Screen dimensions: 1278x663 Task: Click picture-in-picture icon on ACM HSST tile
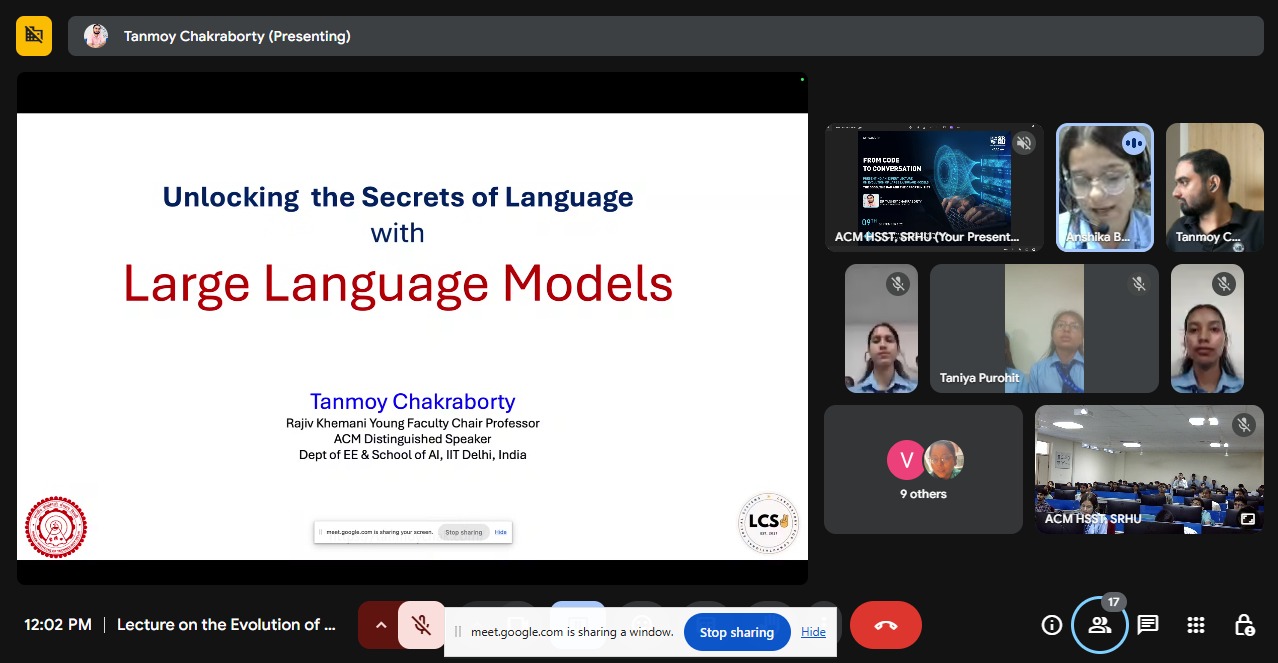coord(1247,519)
